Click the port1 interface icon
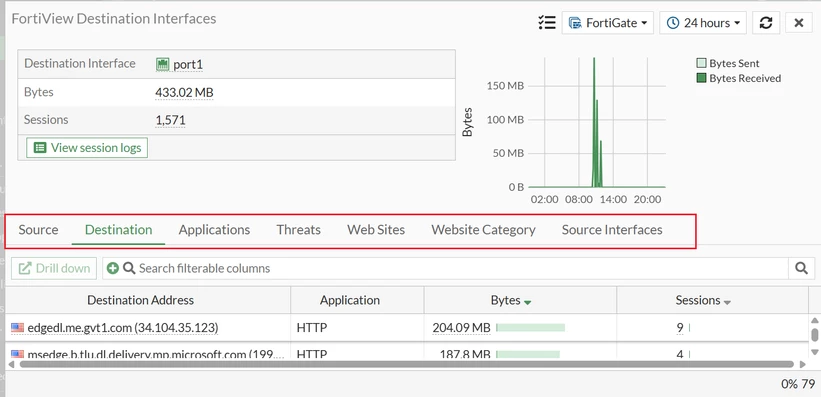The image size is (821, 397). [x=163, y=64]
